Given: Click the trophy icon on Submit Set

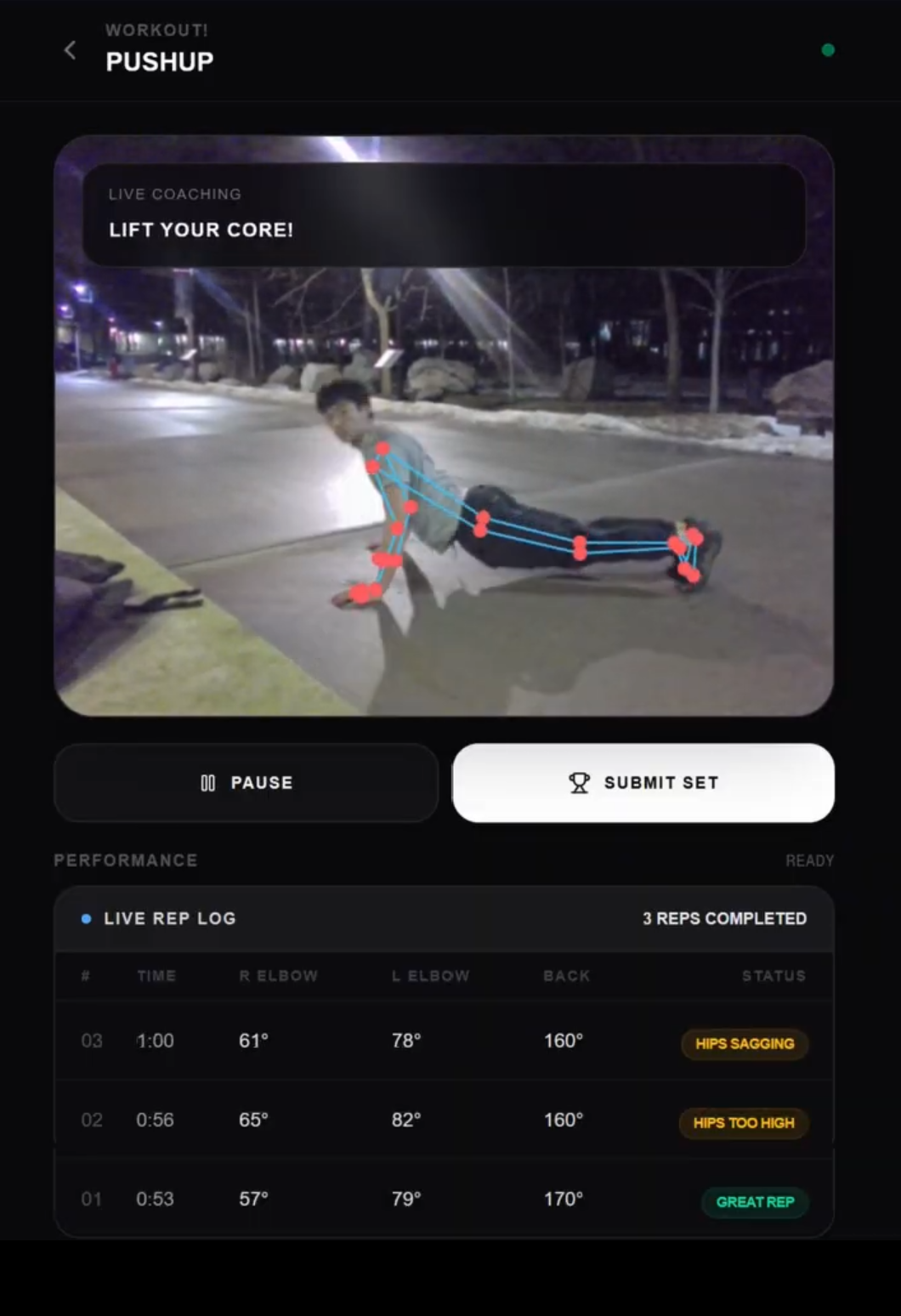Looking at the screenshot, I should (x=579, y=783).
